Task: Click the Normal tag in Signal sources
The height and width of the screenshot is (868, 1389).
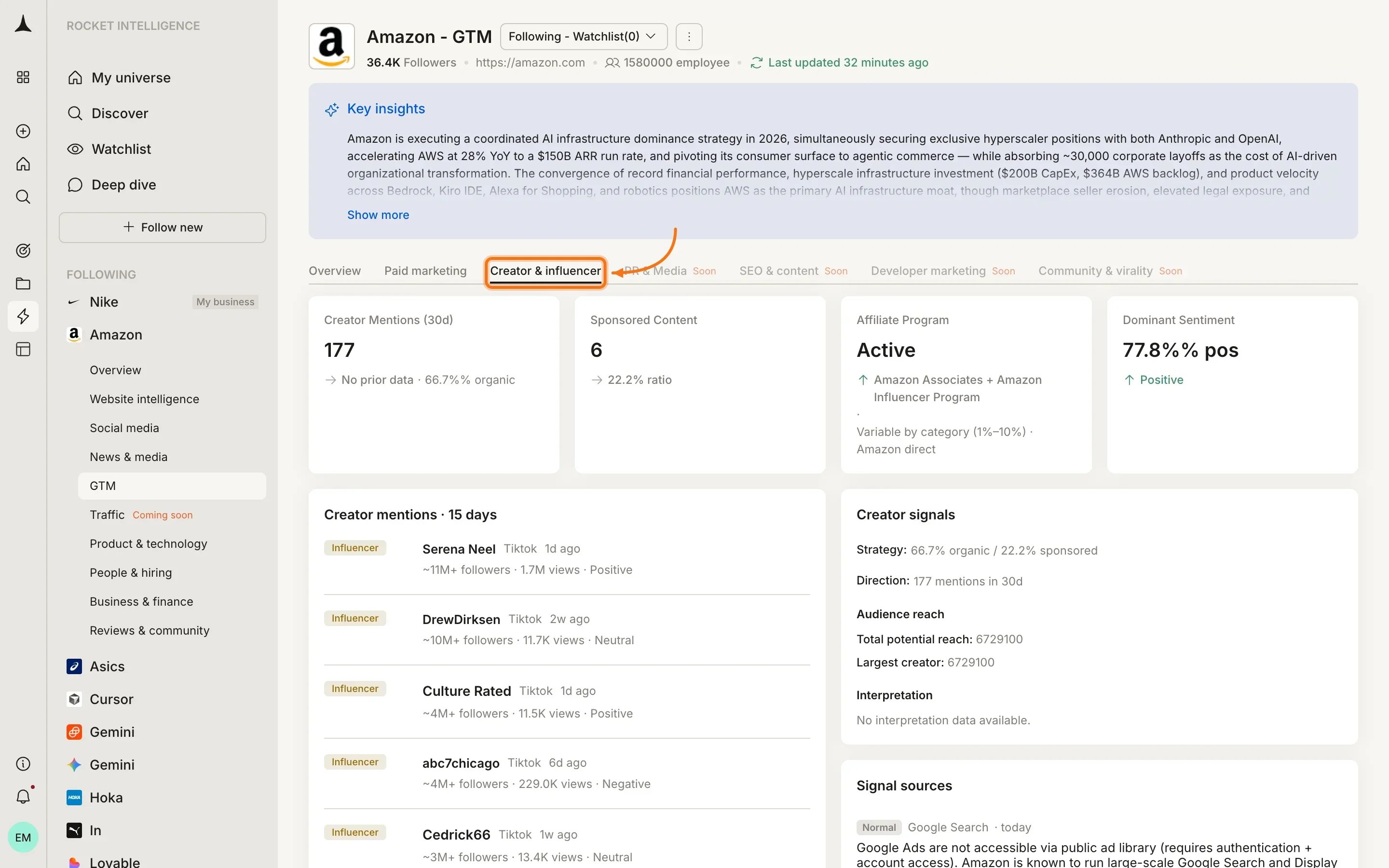Action: point(879,827)
